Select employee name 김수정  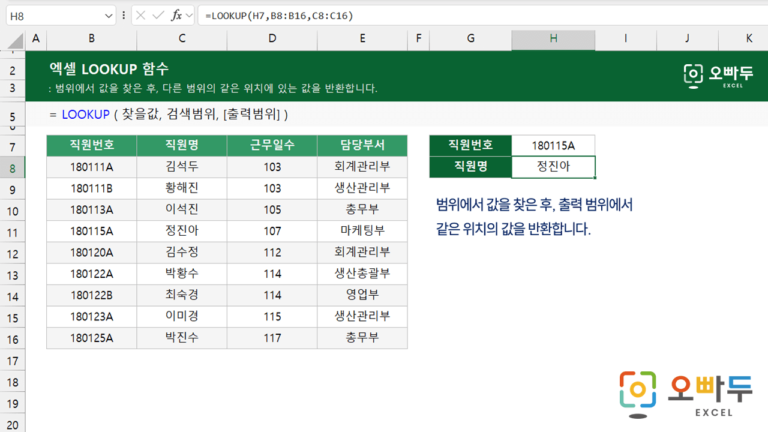pos(182,252)
